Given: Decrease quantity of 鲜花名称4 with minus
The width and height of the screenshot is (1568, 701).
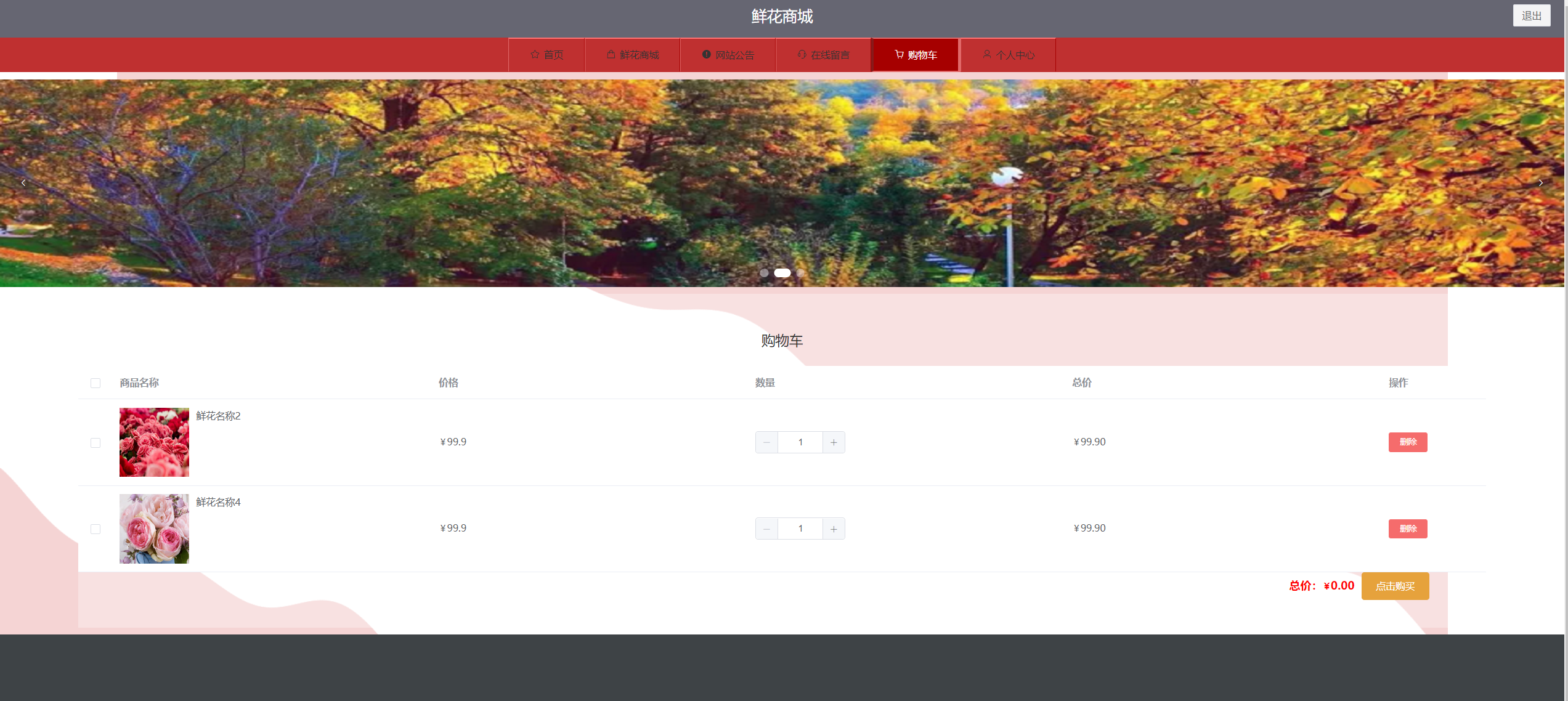Looking at the screenshot, I should click(x=766, y=529).
